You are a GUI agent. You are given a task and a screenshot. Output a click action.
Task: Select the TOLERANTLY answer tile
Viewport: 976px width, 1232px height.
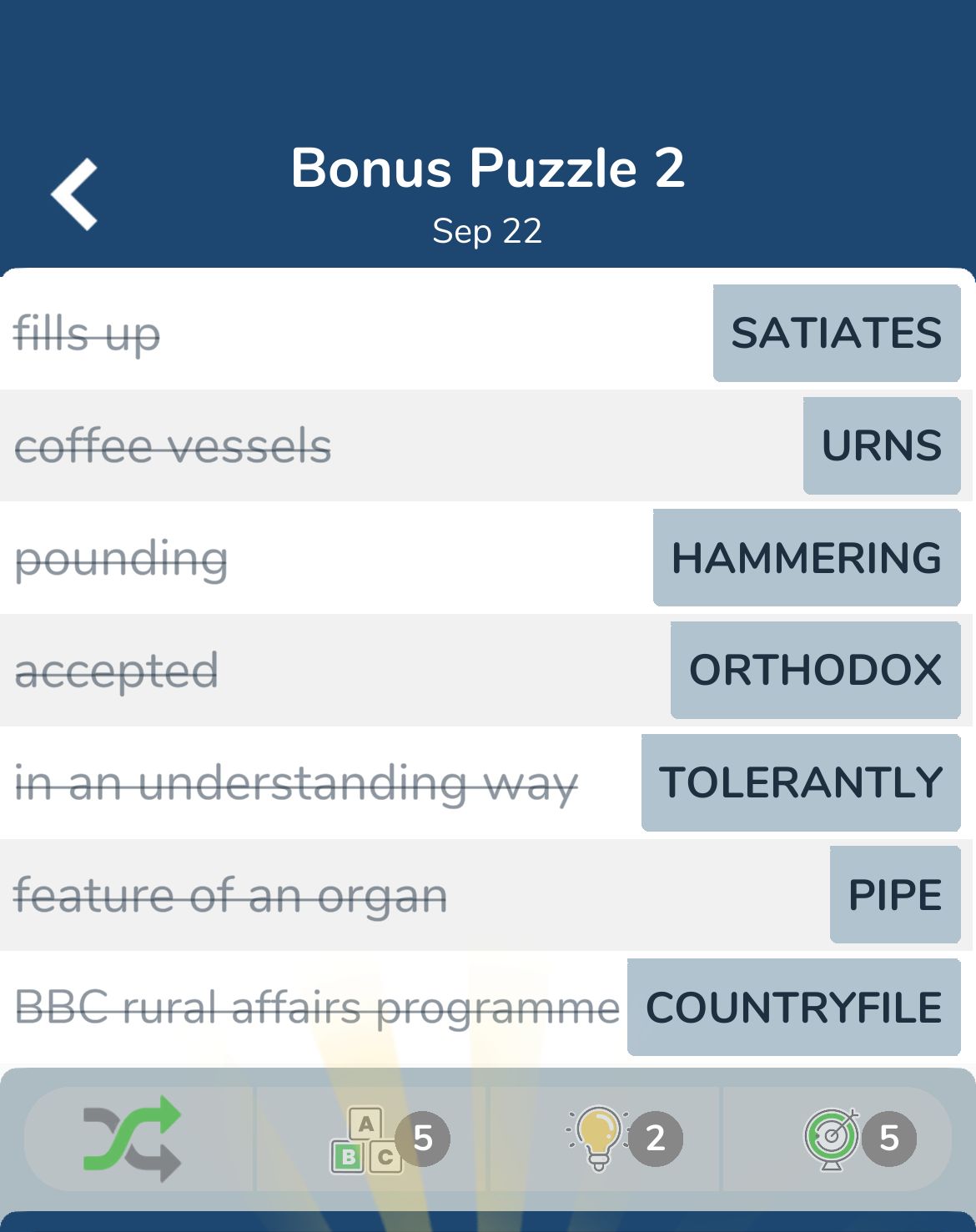pos(801,782)
